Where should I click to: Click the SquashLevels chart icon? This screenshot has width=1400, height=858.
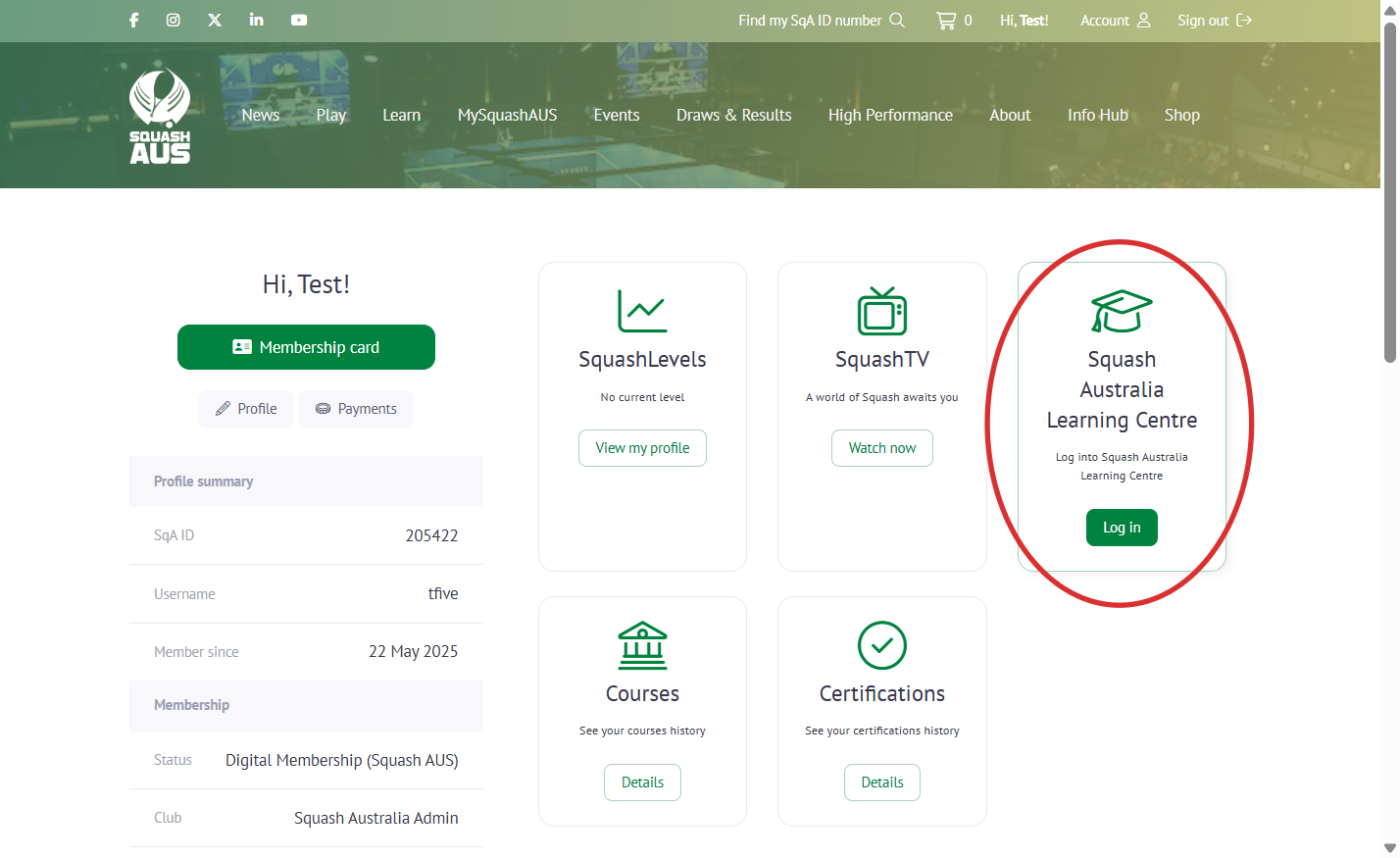click(642, 311)
